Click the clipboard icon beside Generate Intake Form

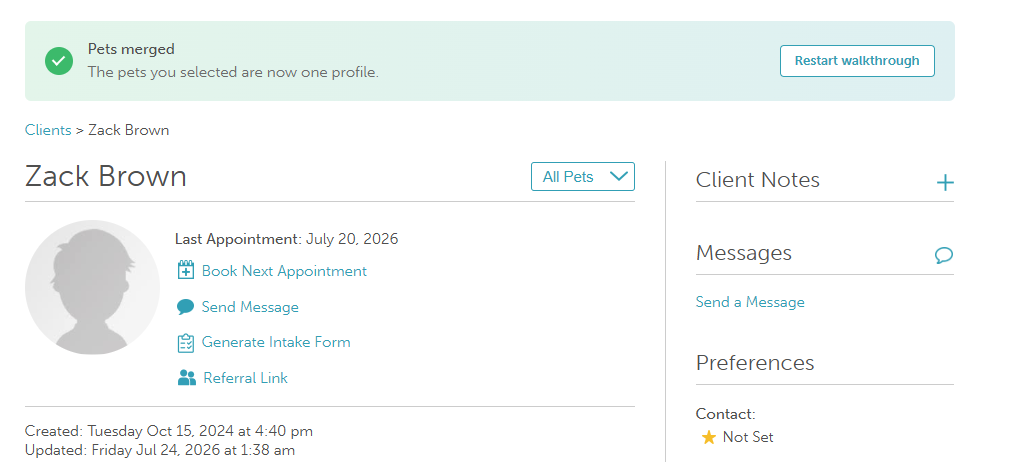pyautogui.click(x=185, y=342)
